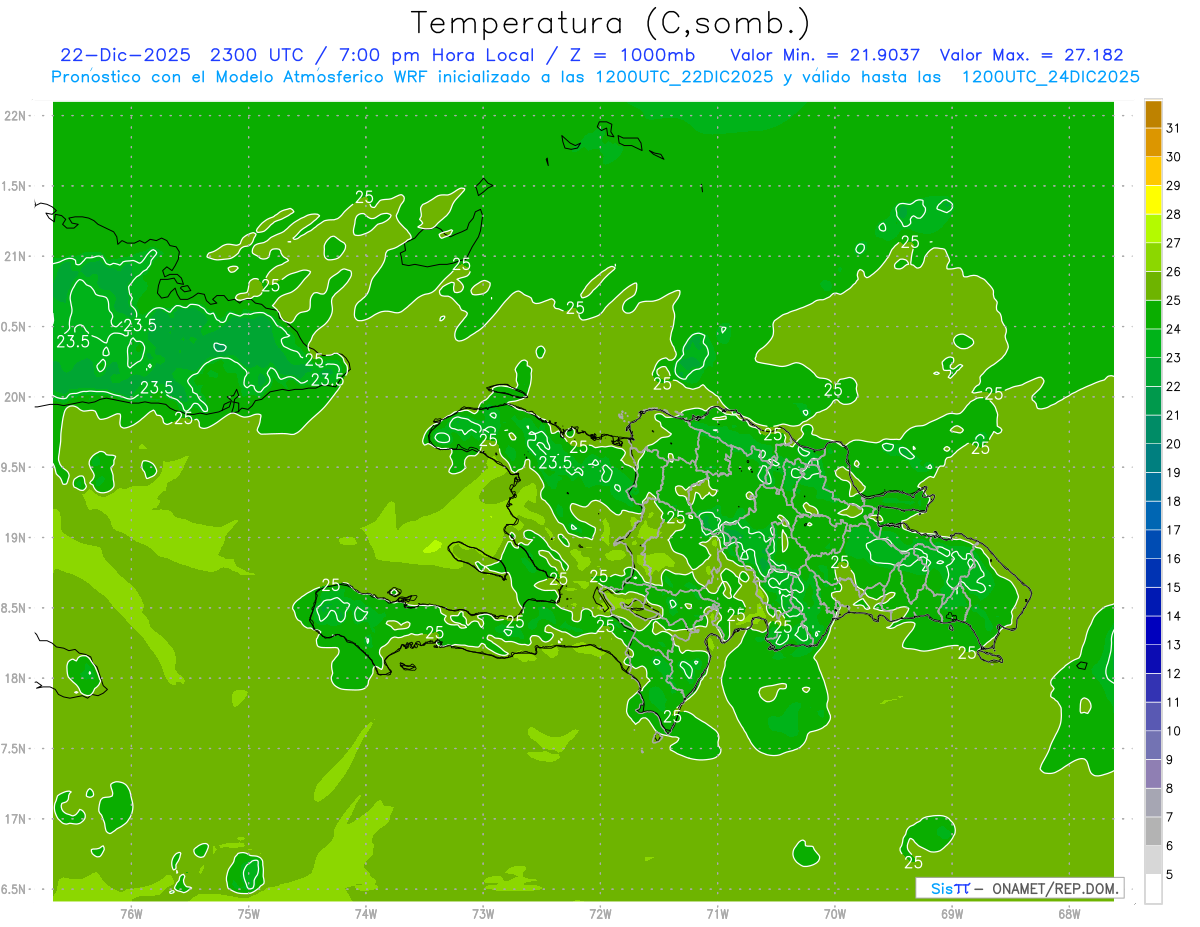Click the color bar segment between 26 and 27
1200x927 pixels.
click(x=1153, y=258)
